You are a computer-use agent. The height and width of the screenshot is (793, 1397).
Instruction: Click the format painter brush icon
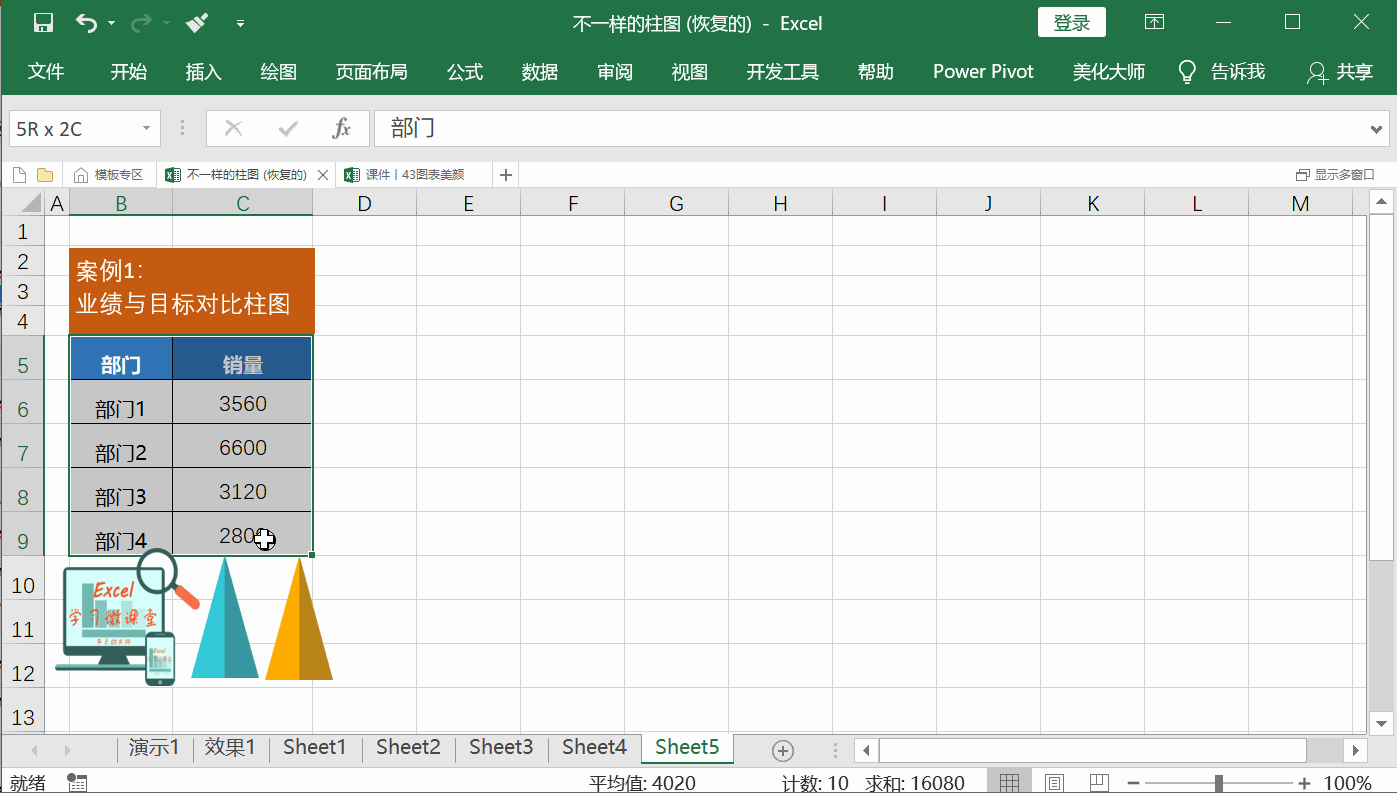click(x=197, y=23)
